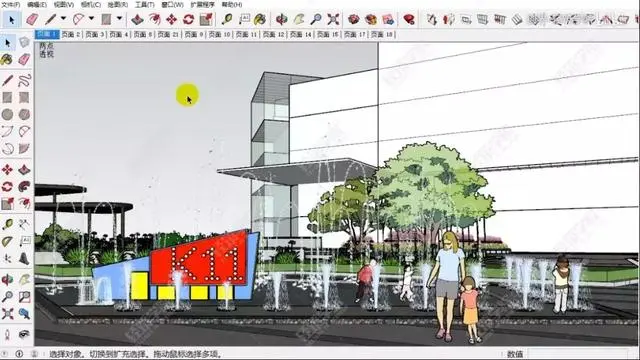Open the 视图(V) menu
This screenshot has height=360, width=640.
tap(64, 4)
